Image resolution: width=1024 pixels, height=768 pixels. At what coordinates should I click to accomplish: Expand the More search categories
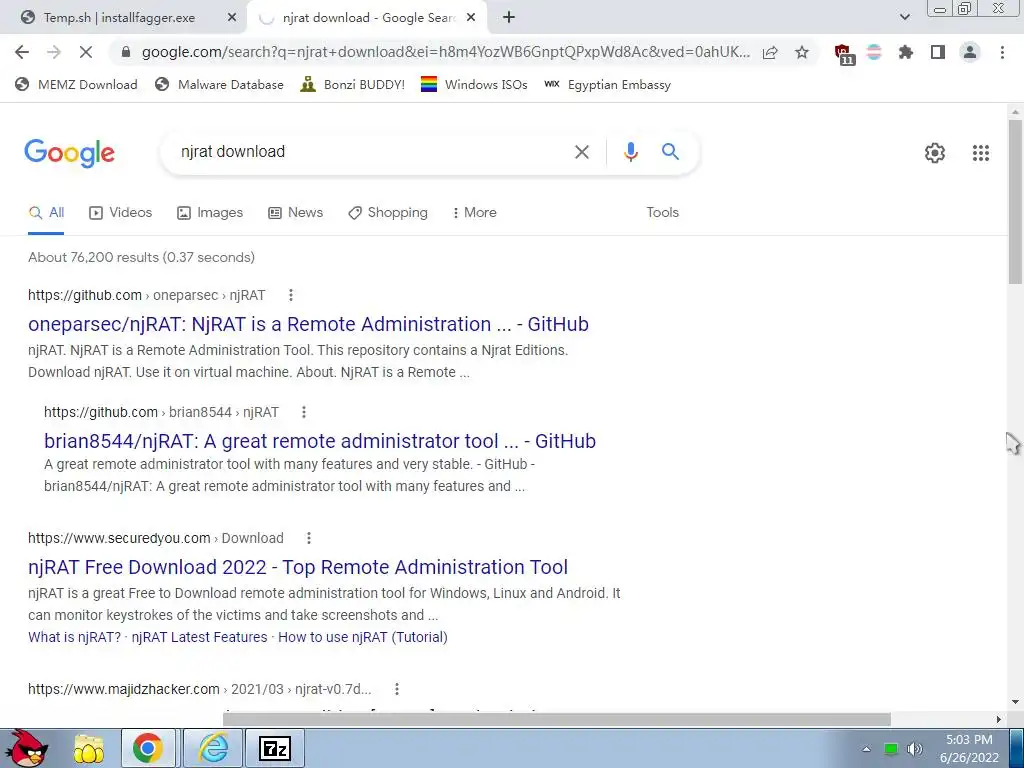pyautogui.click(x=474, y=213)
